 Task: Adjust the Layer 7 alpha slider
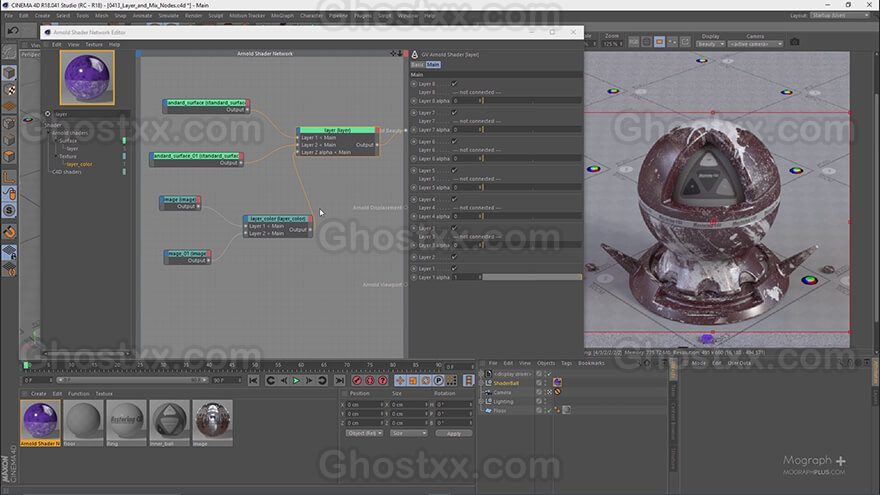point(531,130)
